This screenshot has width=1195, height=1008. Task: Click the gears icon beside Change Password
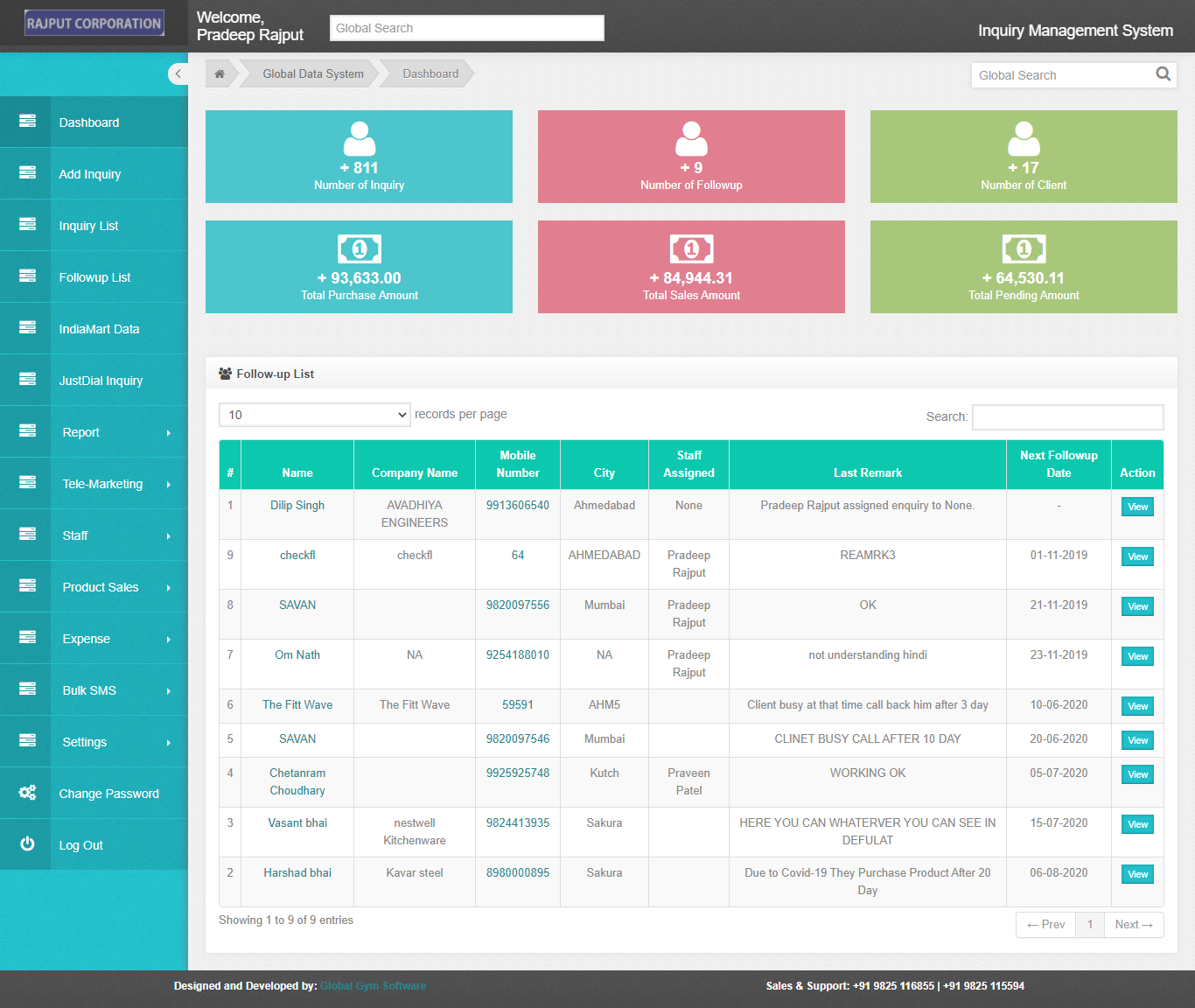pos(26,793)
